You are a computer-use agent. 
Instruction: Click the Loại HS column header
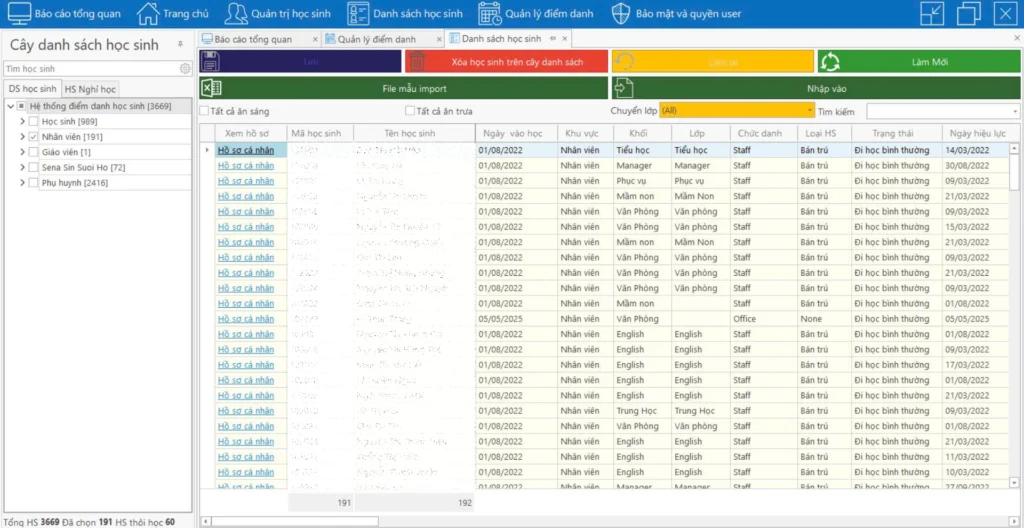pos(824,133)
